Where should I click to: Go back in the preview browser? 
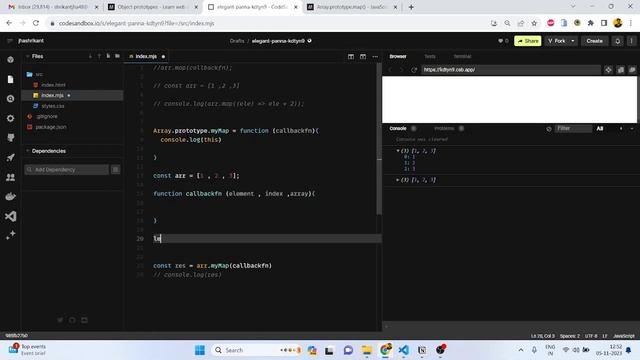390,70
